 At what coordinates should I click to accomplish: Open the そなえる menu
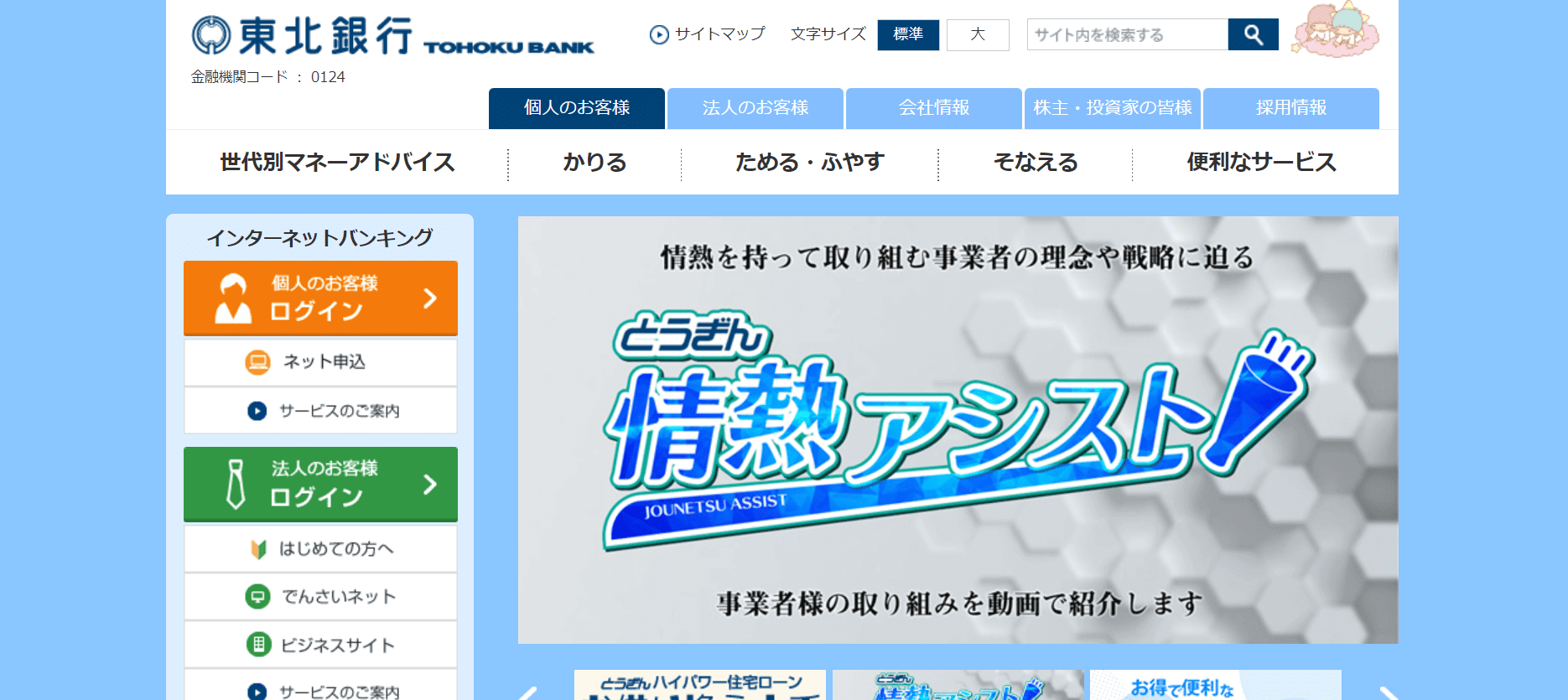tap(1036, 163)
